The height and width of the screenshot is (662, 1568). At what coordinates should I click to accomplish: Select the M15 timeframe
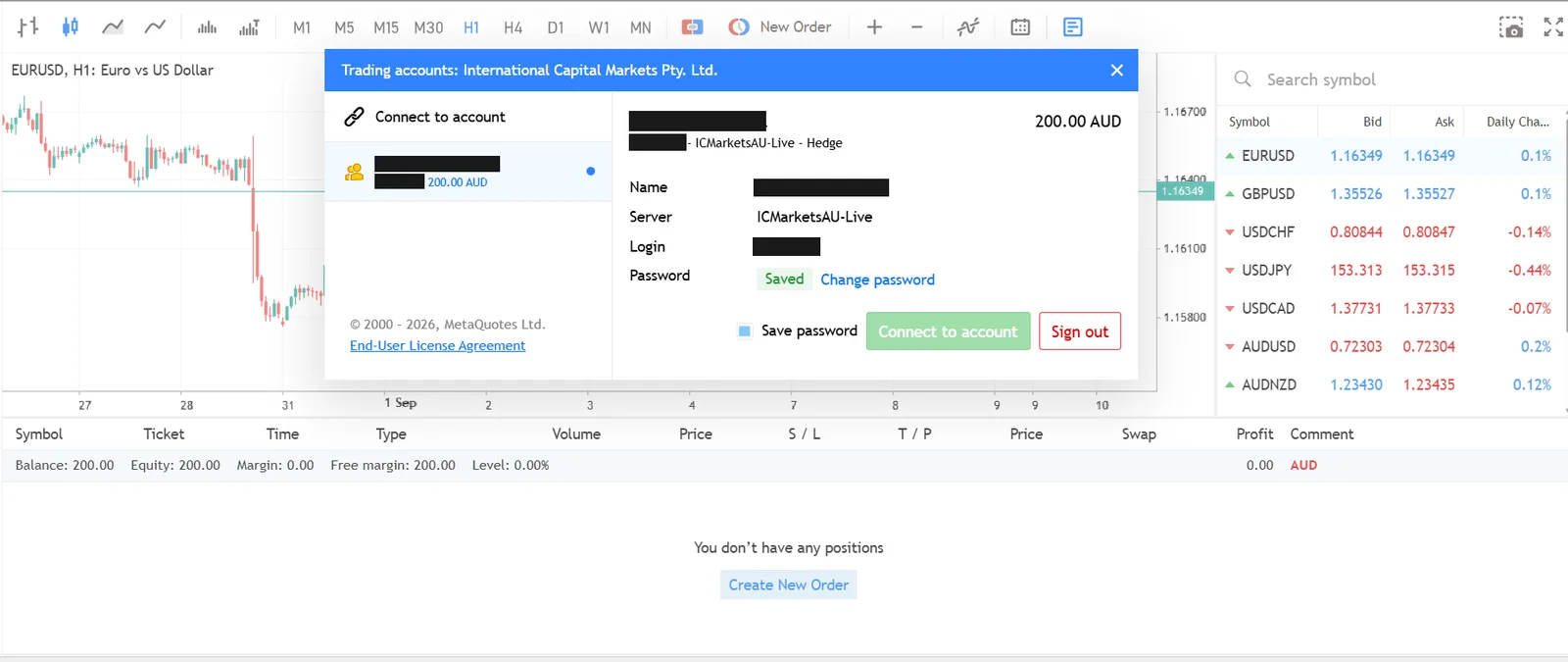386,27
